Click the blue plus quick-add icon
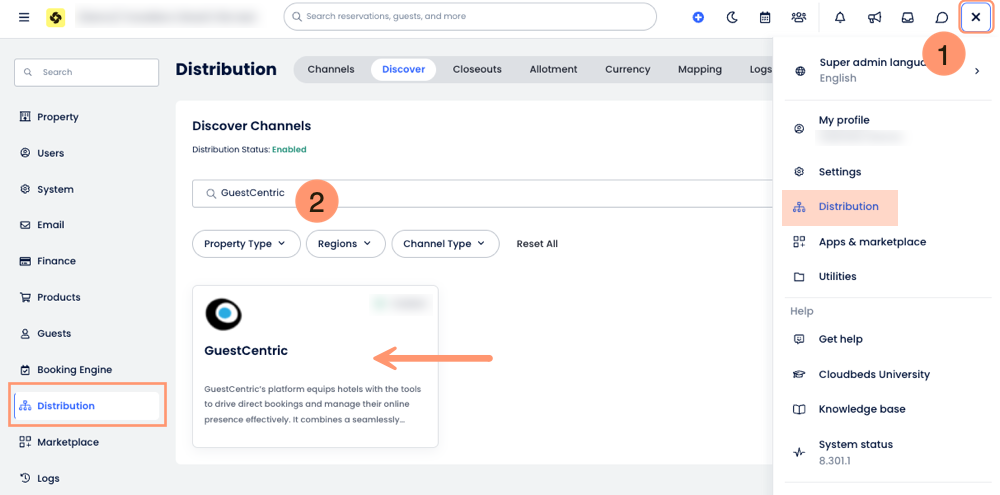The width and height of the screenshot is (1000, 495). tap(698, 17)
